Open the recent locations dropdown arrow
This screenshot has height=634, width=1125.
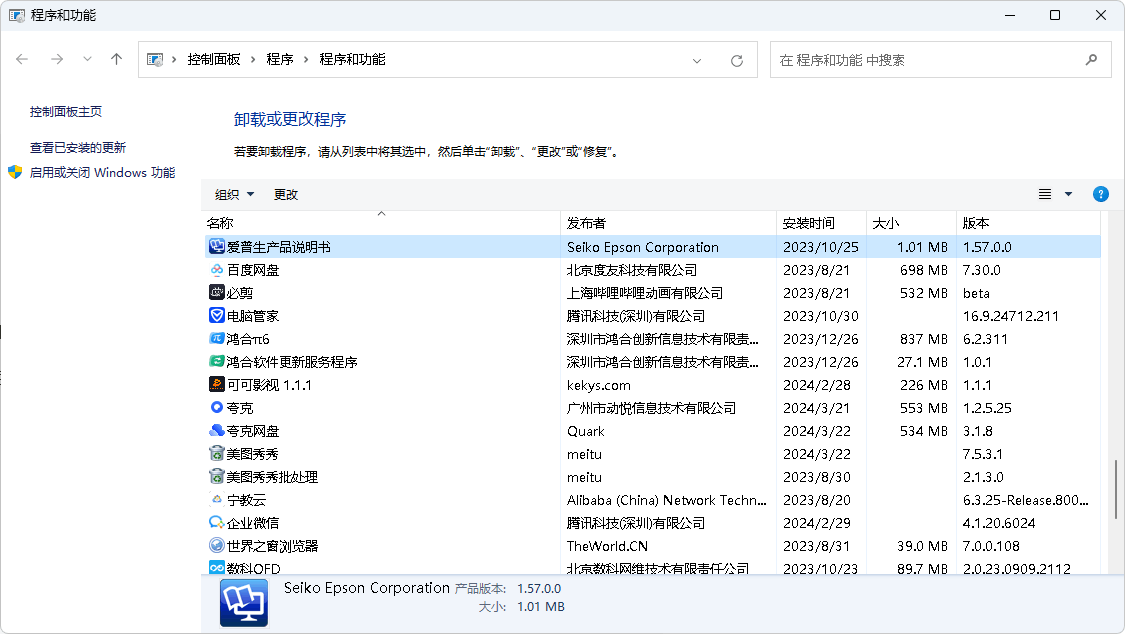(x=87, y=60)
